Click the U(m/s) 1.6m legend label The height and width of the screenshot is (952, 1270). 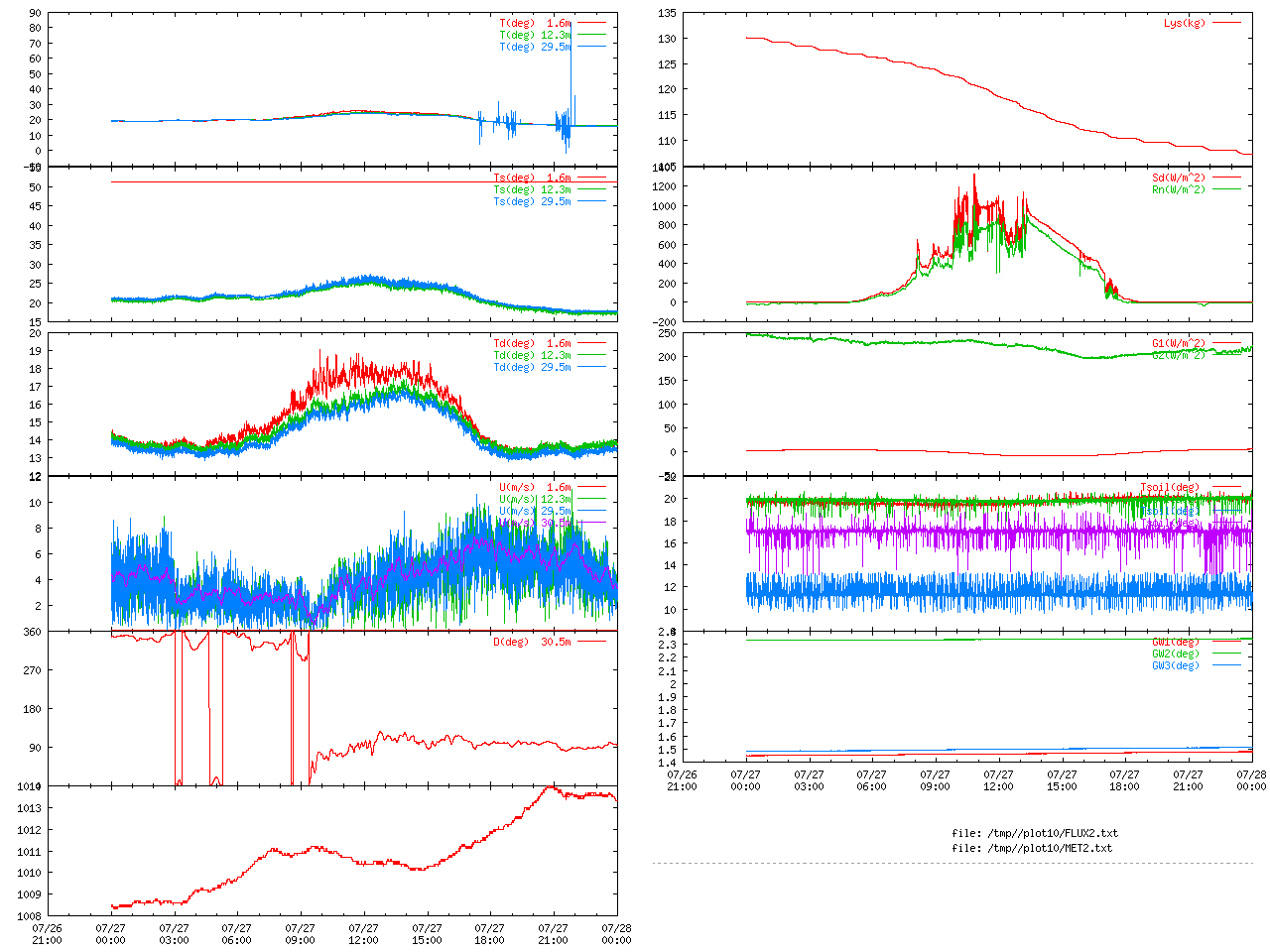(x=536, y=487)
